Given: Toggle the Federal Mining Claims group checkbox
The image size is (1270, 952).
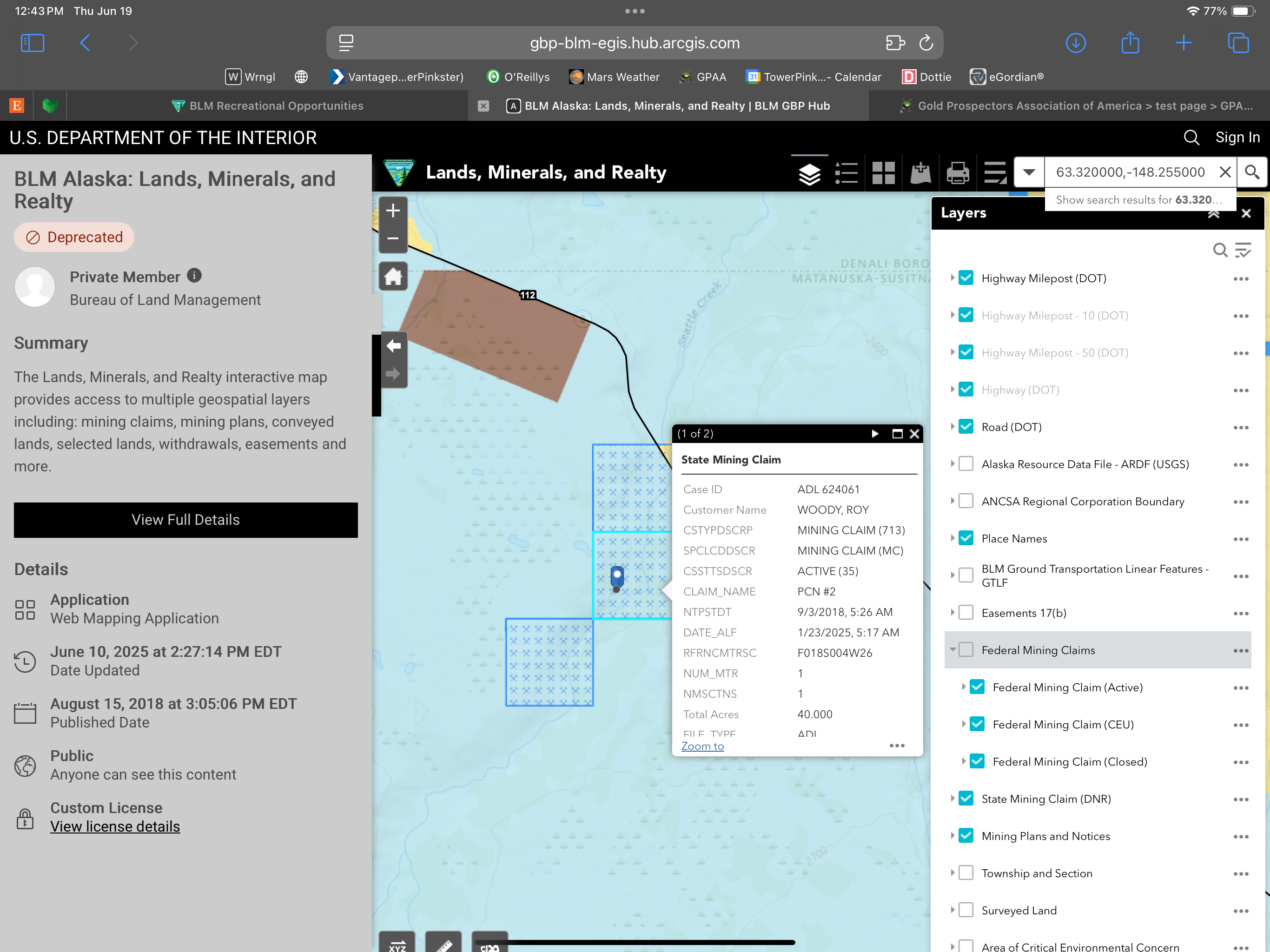Looking at the screenshot, I should pos(966,649).
